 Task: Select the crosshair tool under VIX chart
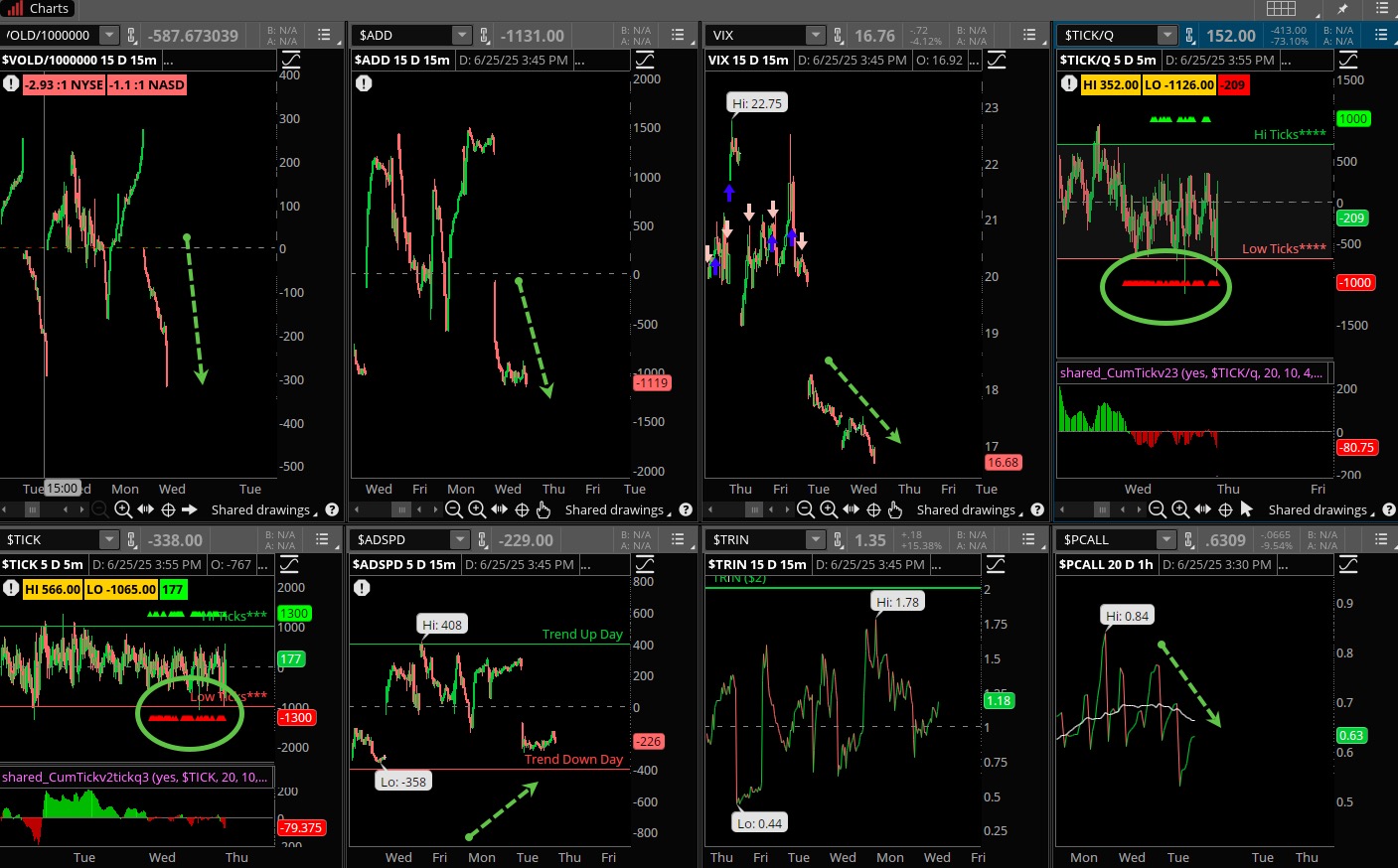[x=873, y=509]
